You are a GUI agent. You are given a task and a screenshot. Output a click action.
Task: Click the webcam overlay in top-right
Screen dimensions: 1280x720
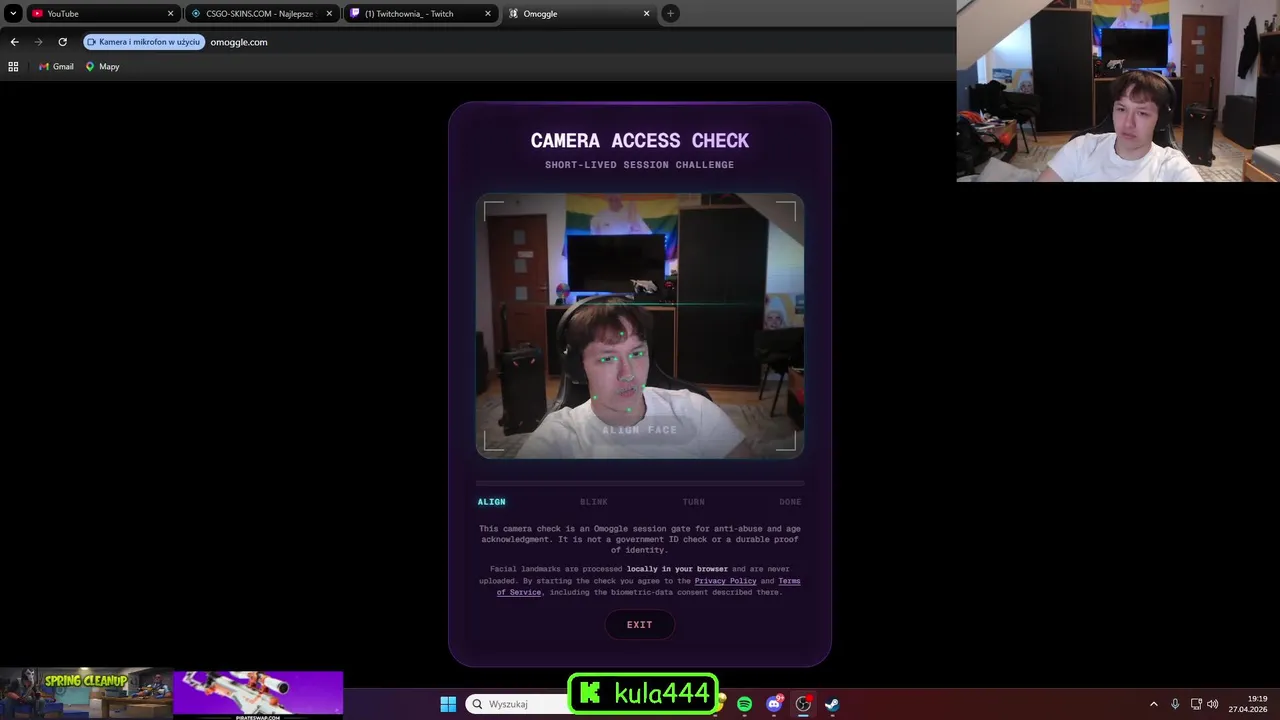(x=1118, y=90)
